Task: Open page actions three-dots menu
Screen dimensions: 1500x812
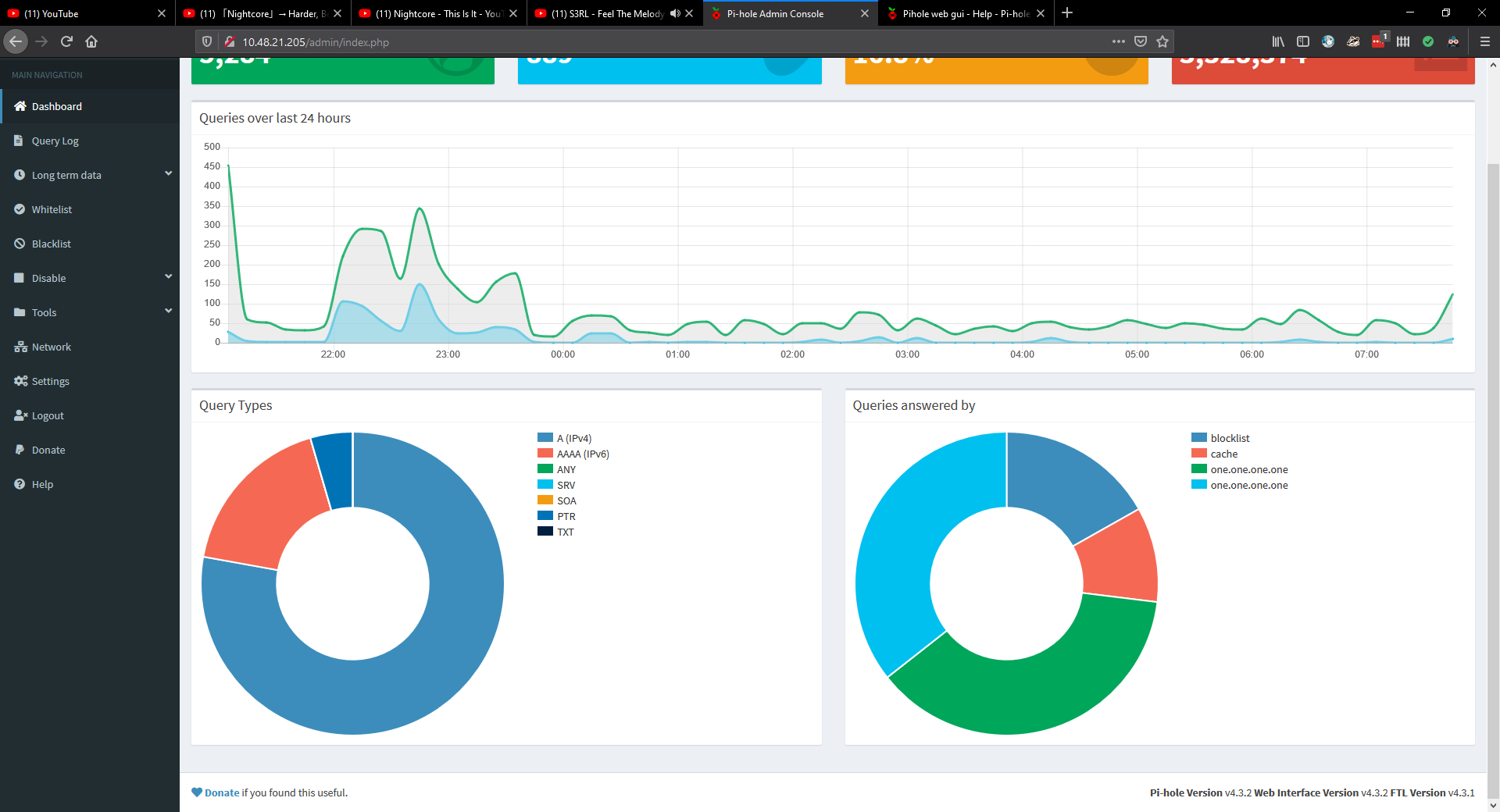Action: tap(1119, 41)
